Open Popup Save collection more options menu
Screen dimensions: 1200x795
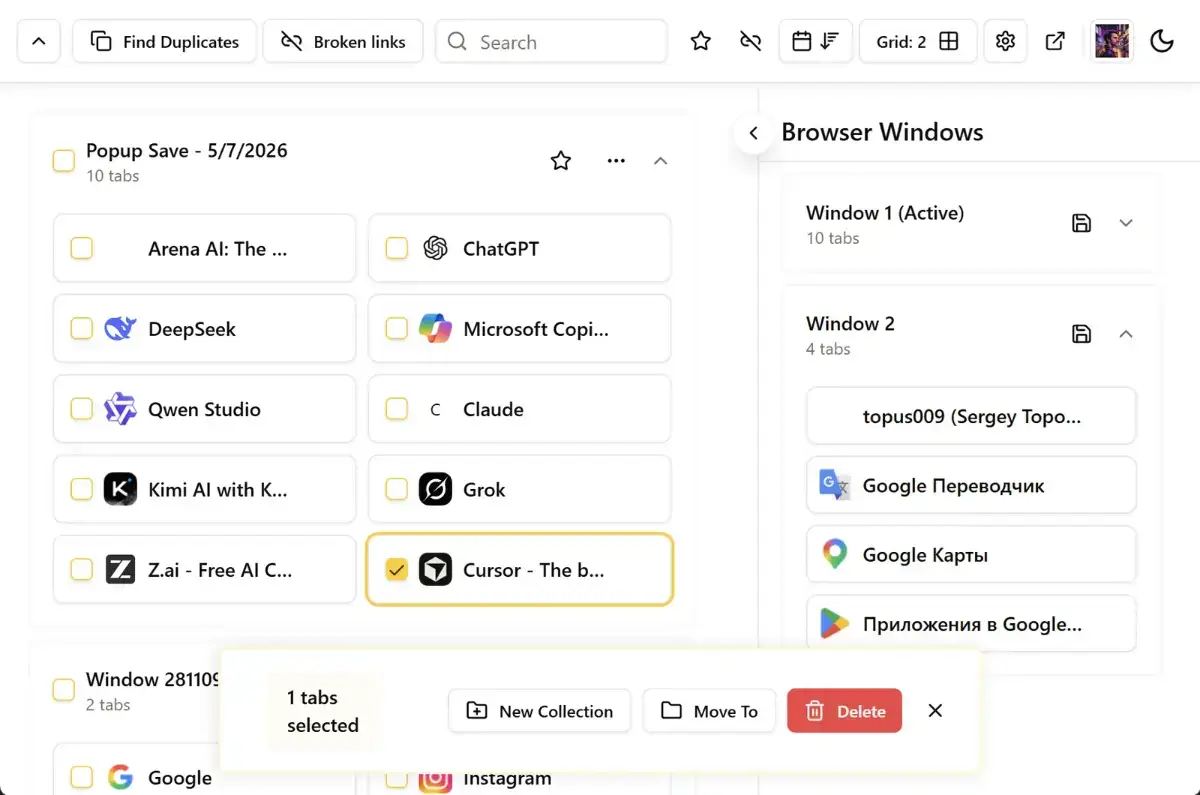click(x=616, y=161)
